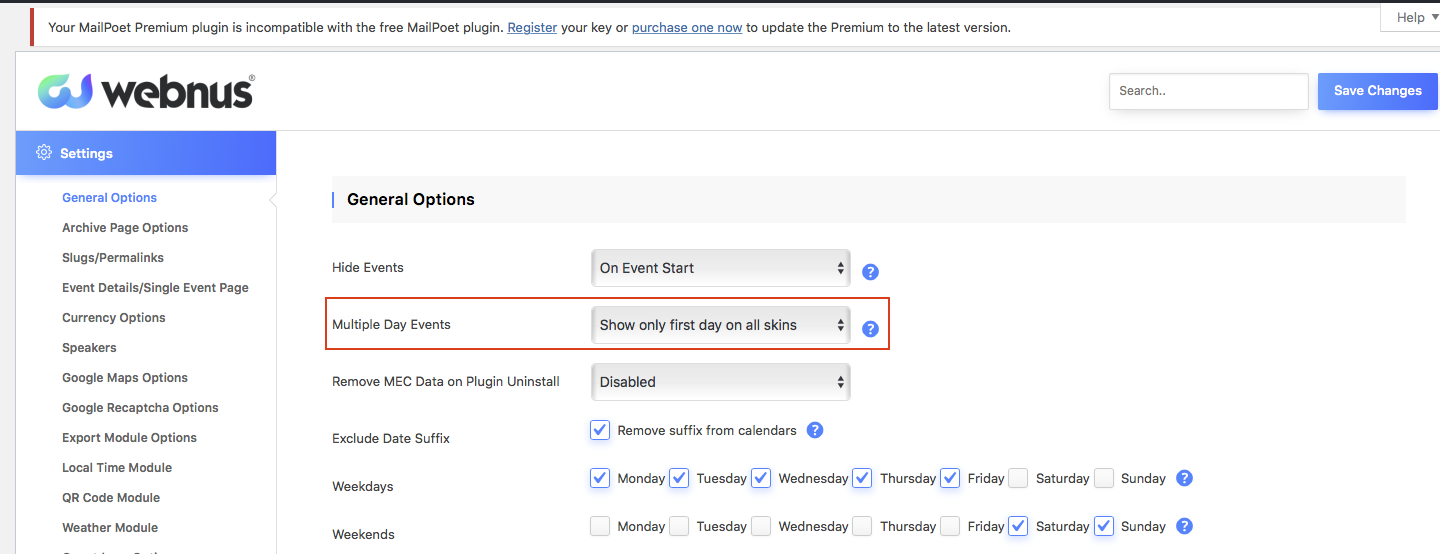Click the settings Search field
This screenshot has height=554, width=1440.
click(1208, 91)
